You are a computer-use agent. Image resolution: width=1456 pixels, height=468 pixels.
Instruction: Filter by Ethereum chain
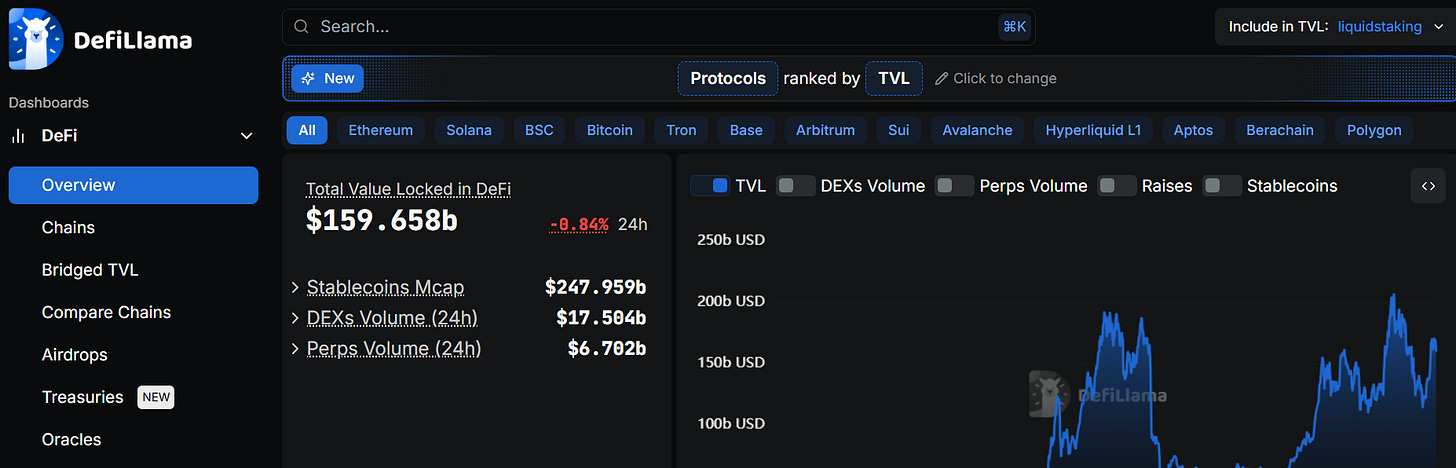click(x=381, y=130)
